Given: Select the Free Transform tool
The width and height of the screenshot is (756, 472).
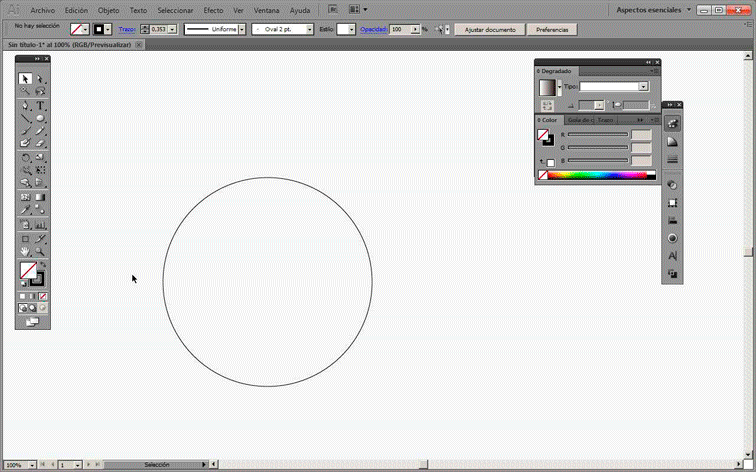Looking at the screenshot, I should coord(40,170).
